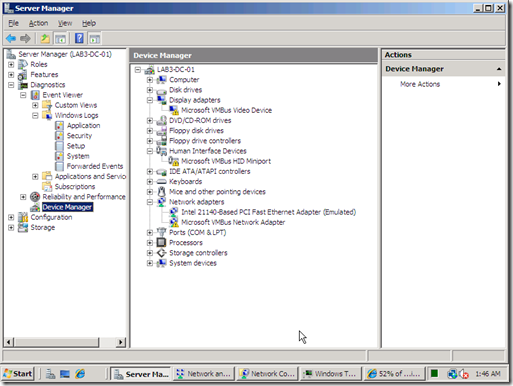Select the LAB3-DC-01 root device node
Screen dimensions: 513x386
click(176, 70)
